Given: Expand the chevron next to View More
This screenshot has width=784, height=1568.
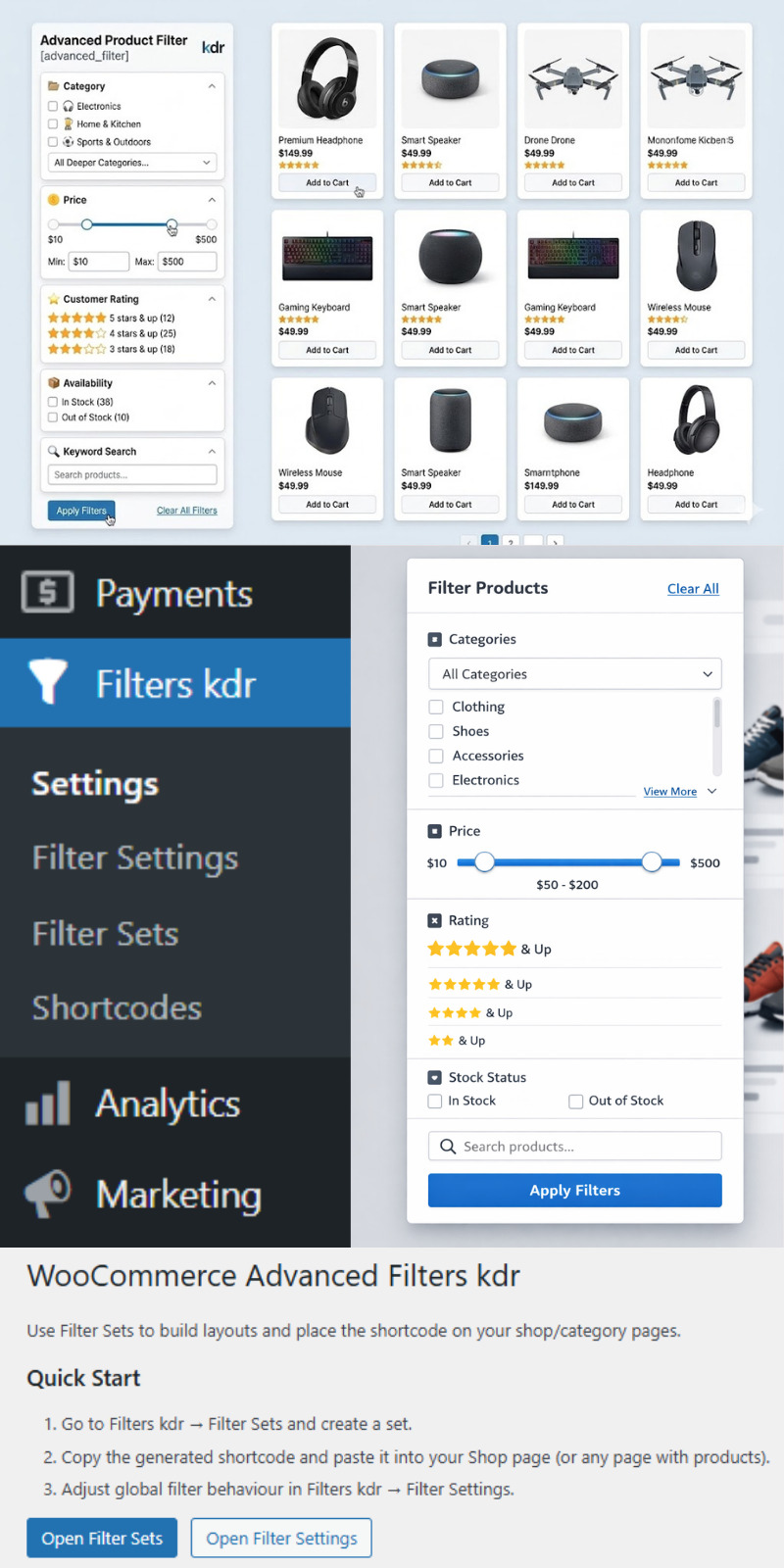Looking at the screenshot, I should point(712,791).
